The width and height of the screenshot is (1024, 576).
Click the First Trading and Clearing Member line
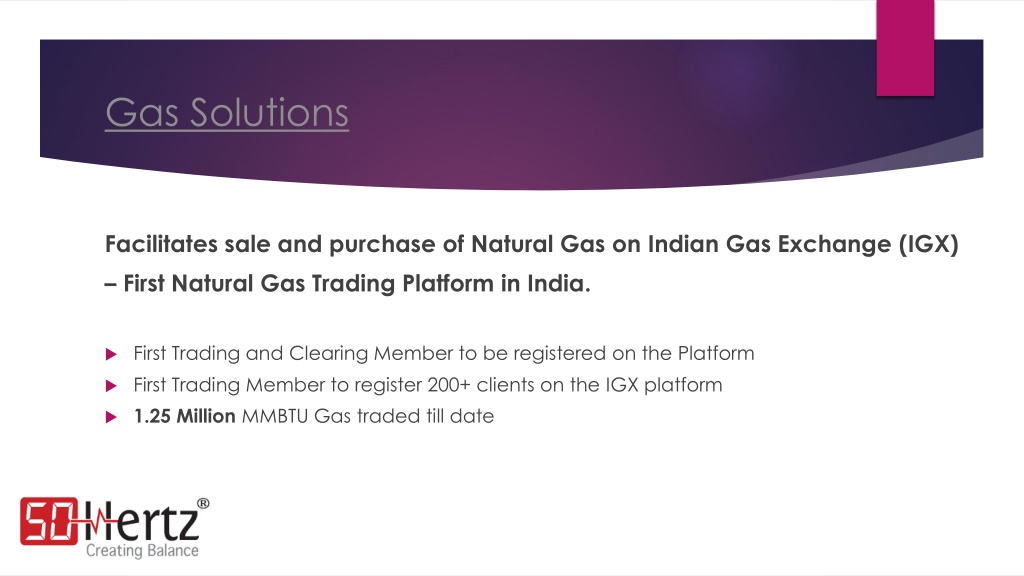pos(443,353)
